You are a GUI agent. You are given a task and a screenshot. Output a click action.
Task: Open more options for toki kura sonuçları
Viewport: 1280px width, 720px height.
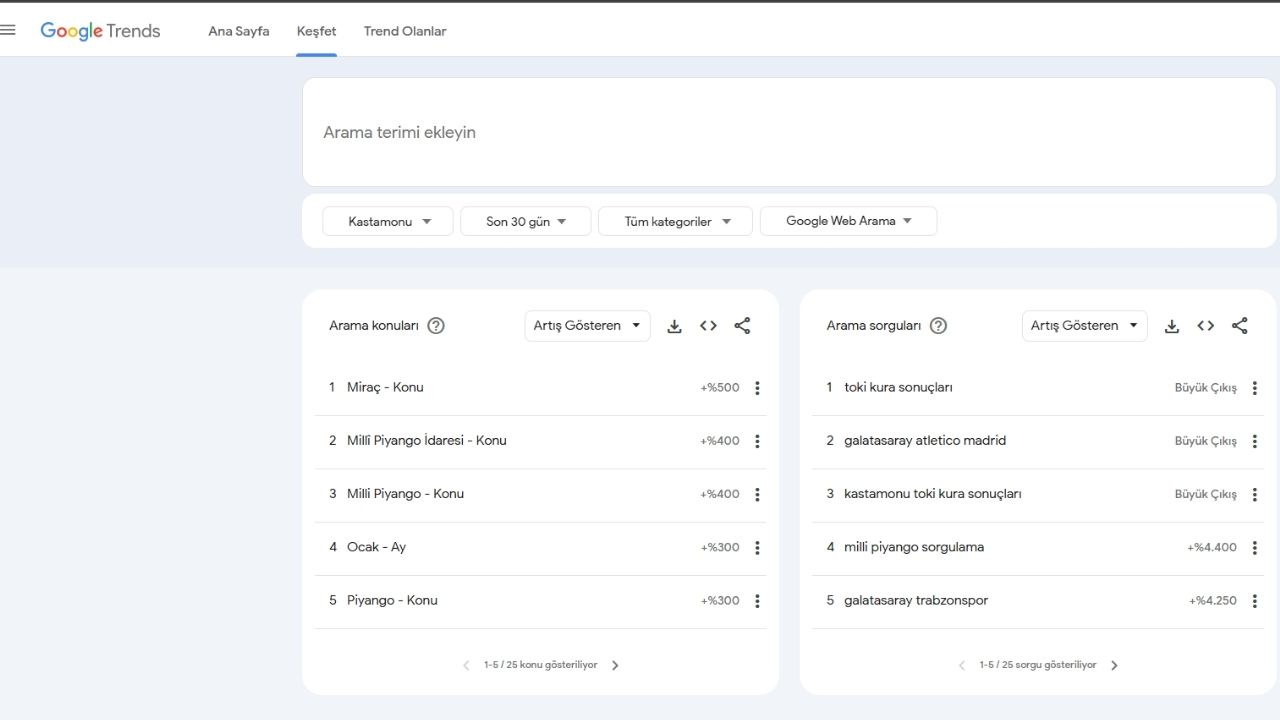(x=1255, y=388)
